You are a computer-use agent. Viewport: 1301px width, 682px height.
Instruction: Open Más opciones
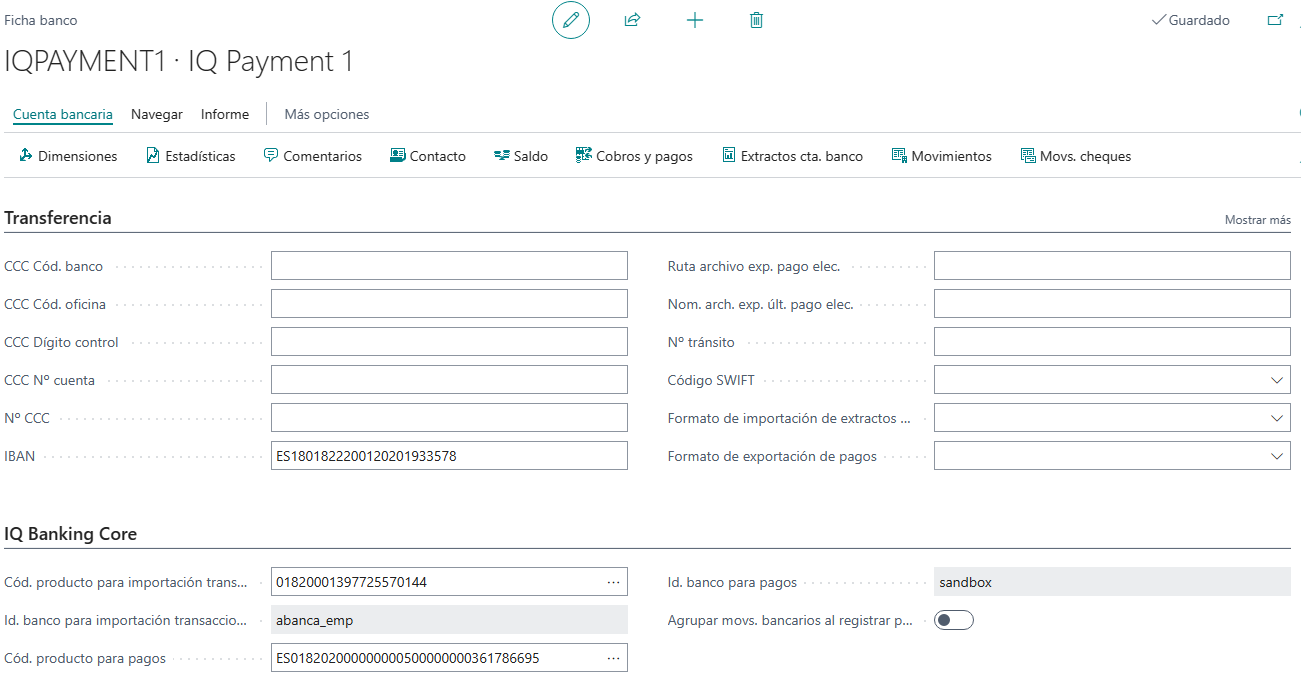(326, 114)
